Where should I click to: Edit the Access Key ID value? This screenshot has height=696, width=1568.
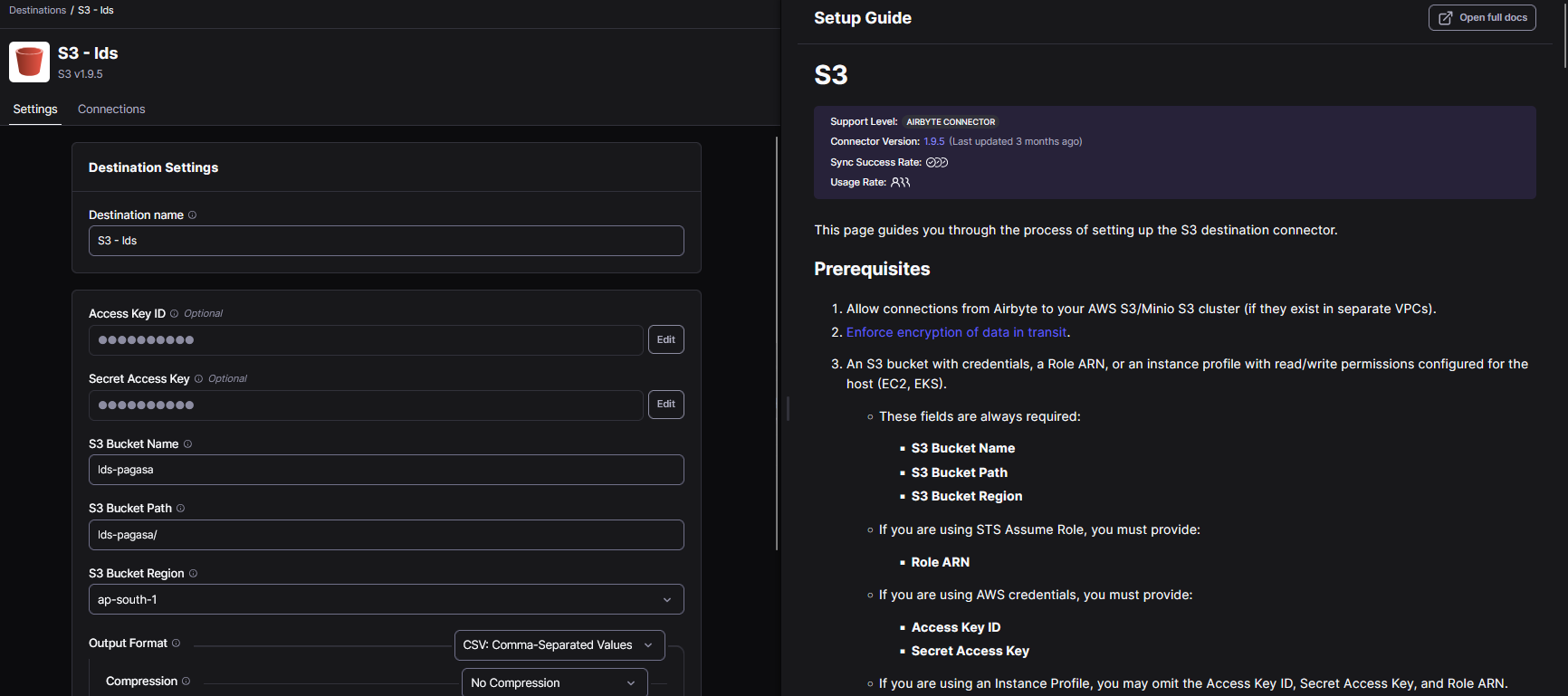click(x=665, y=339)
